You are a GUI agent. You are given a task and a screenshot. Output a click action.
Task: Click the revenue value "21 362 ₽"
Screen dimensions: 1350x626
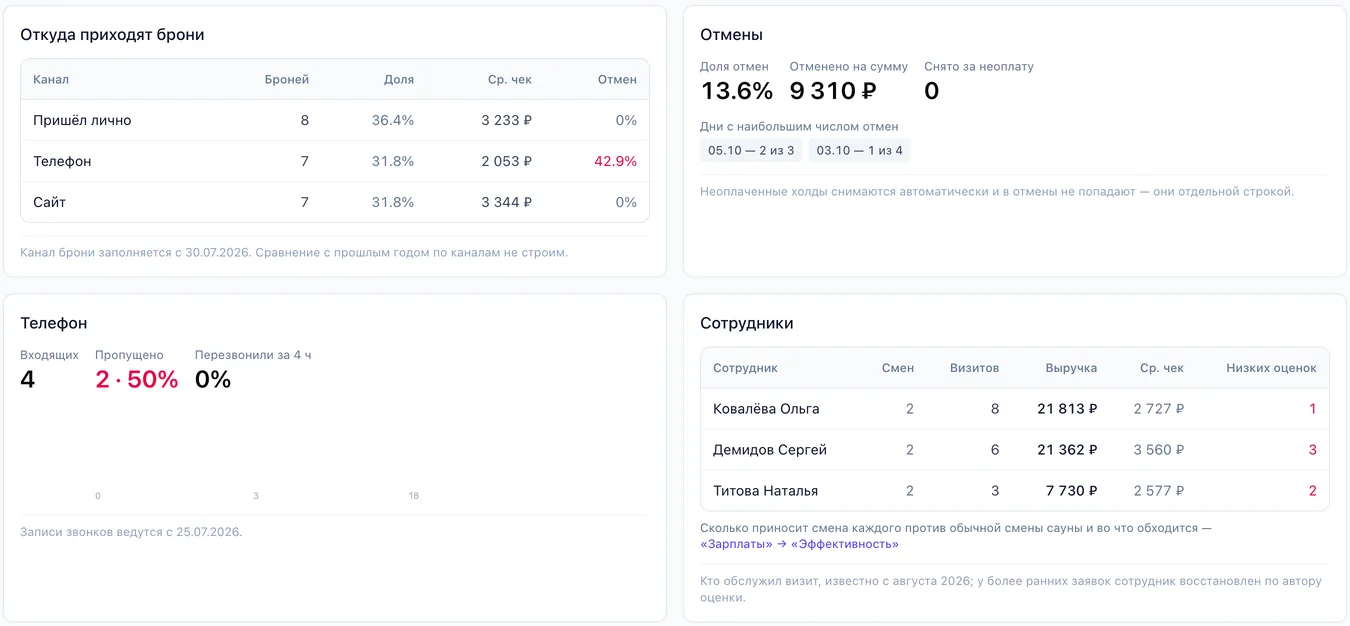(1067, 450)
